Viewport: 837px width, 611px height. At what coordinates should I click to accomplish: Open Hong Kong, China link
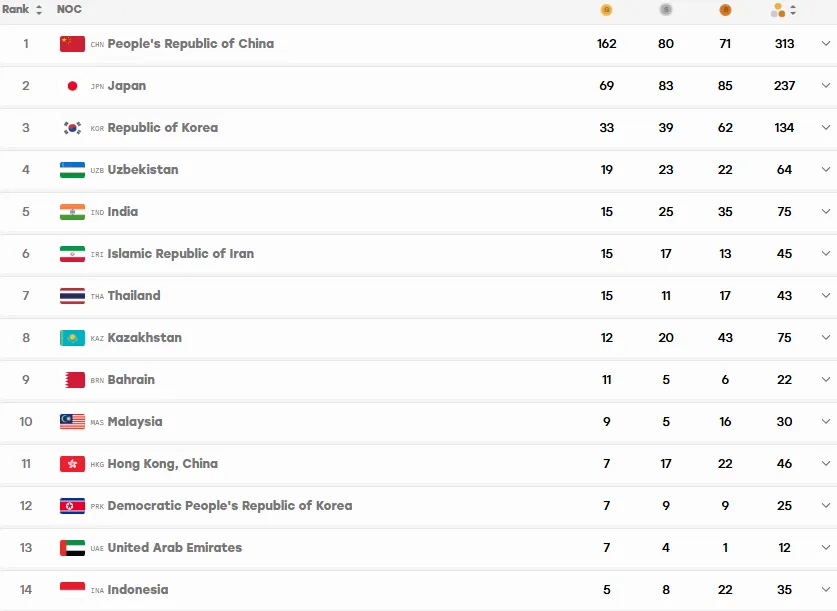(163, 464)
